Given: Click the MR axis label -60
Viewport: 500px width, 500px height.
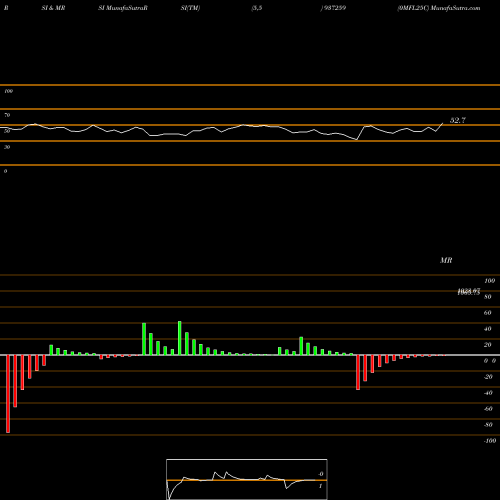Looking at the screenshot, I should 488,409.
